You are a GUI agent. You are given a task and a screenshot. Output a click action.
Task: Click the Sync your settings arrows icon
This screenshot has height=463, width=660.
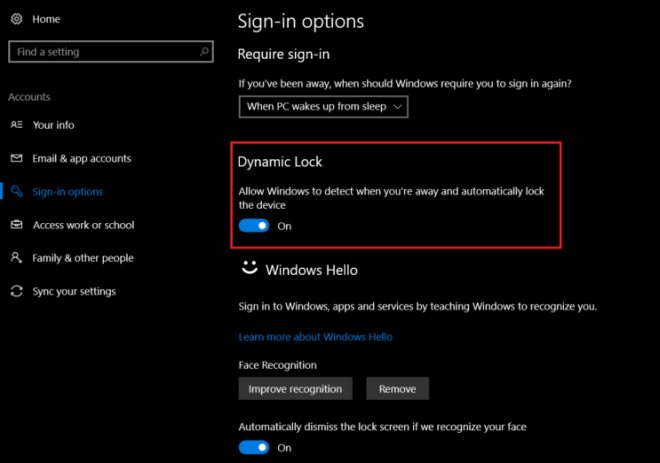(x=16, y=291)
